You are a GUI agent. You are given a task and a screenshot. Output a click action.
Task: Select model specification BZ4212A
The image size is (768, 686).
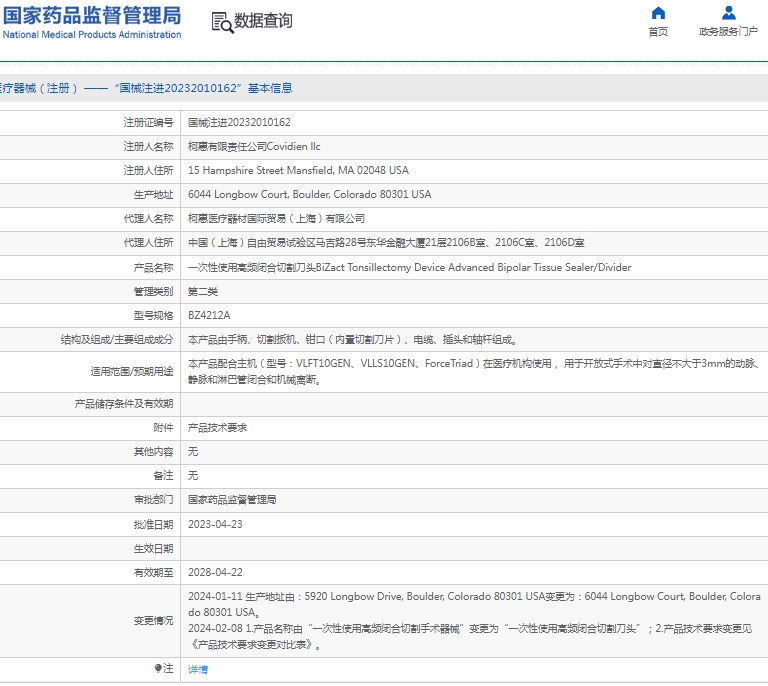click(209, 315)
